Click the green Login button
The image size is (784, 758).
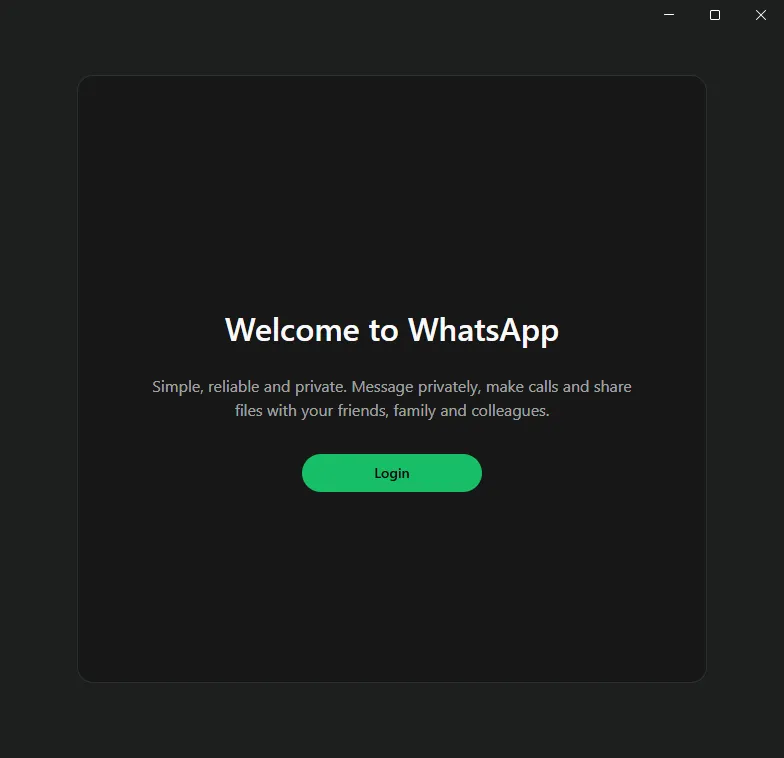point(391,473)
